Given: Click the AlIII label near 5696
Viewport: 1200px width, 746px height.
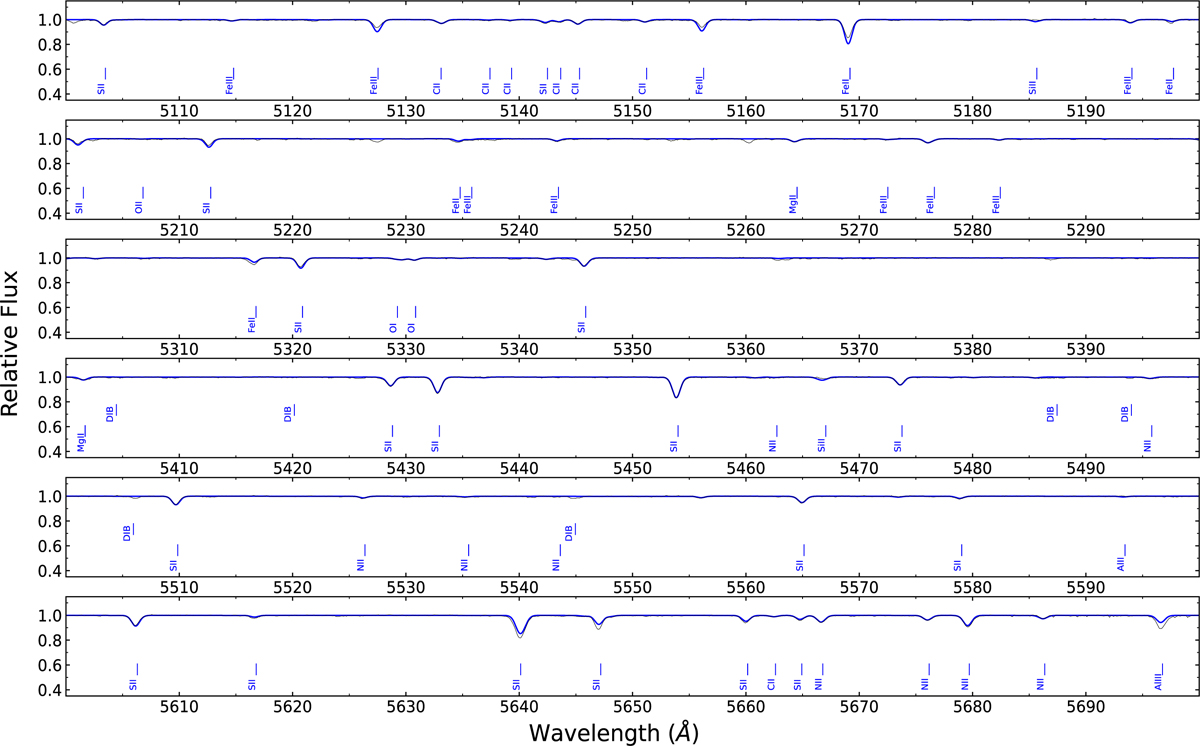Looking at the screenshot, I should coord(1158,682).
